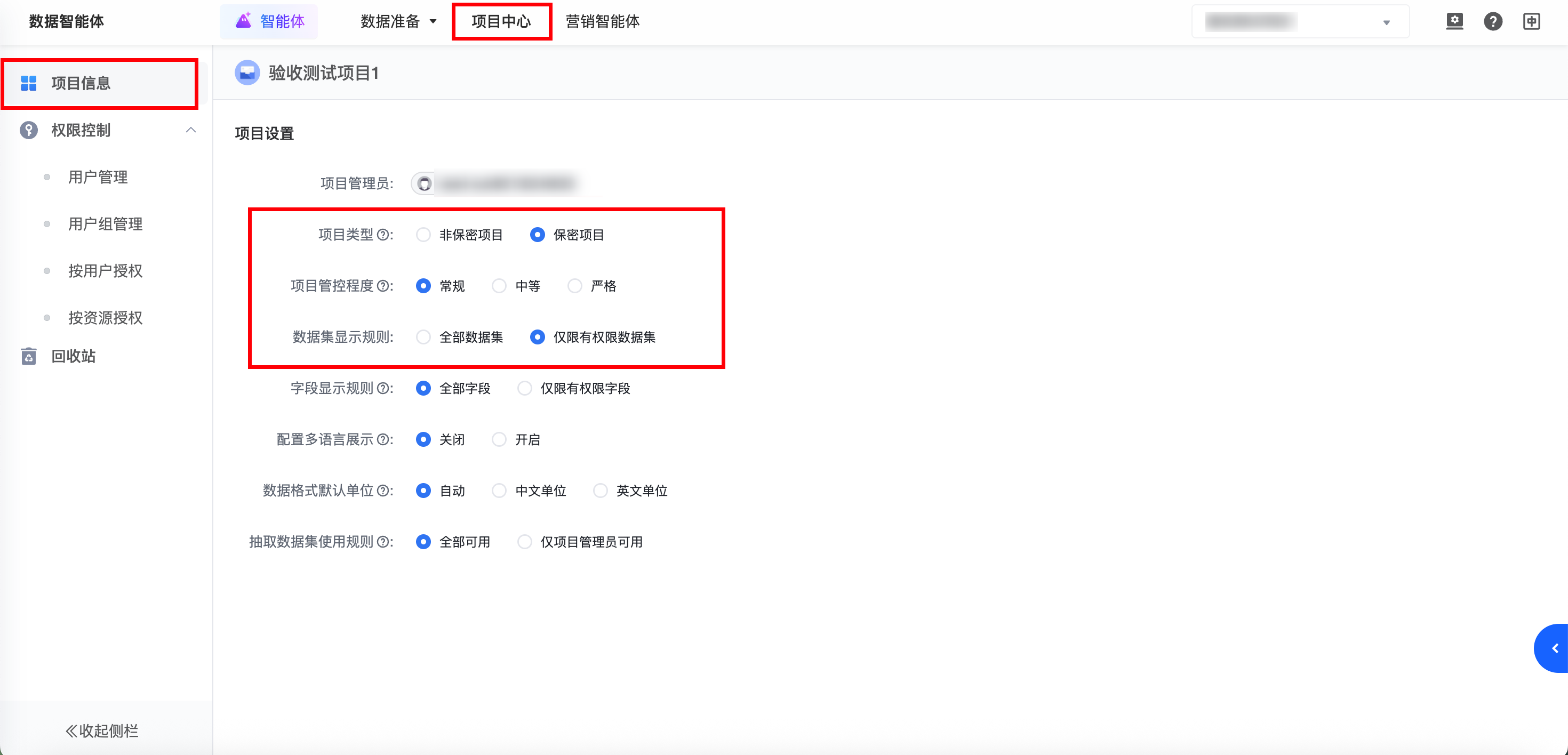Expand the blue floating panel arrow at right edge
This screenshot has height=755, width=1568.
pos(1554,648)
